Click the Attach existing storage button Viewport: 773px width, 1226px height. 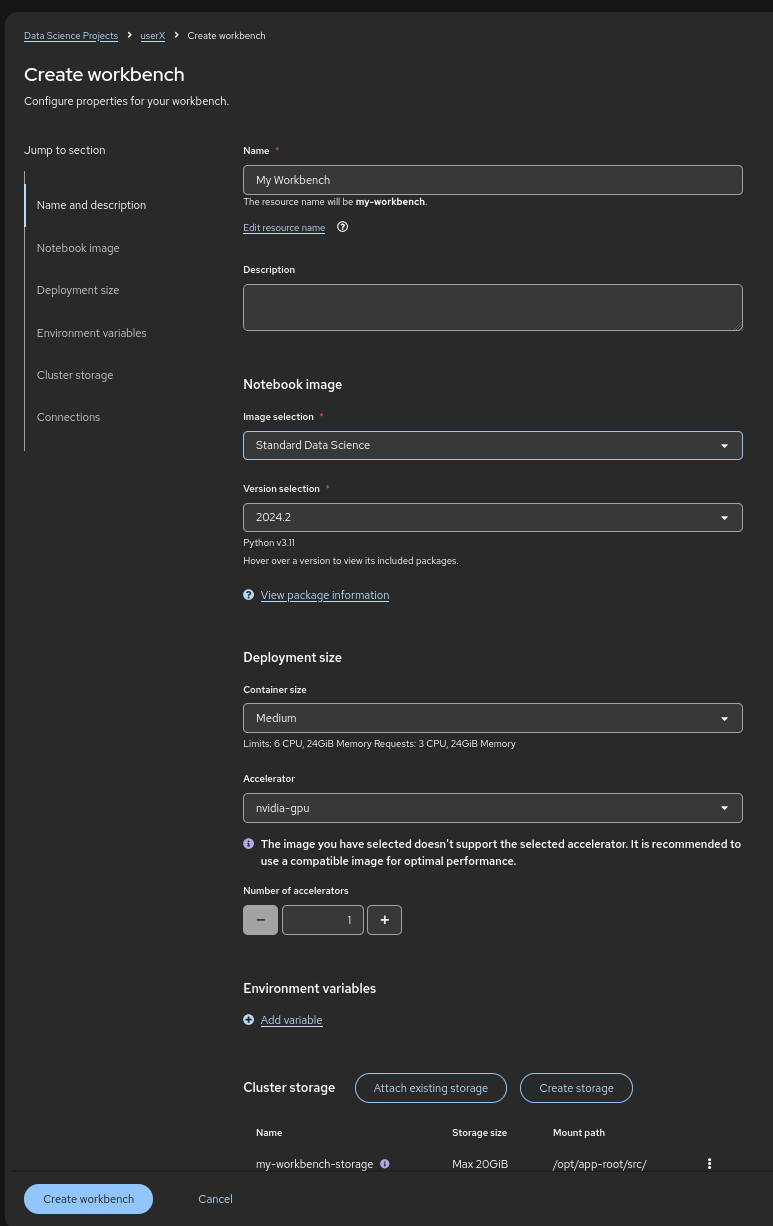coord(431,1088)
